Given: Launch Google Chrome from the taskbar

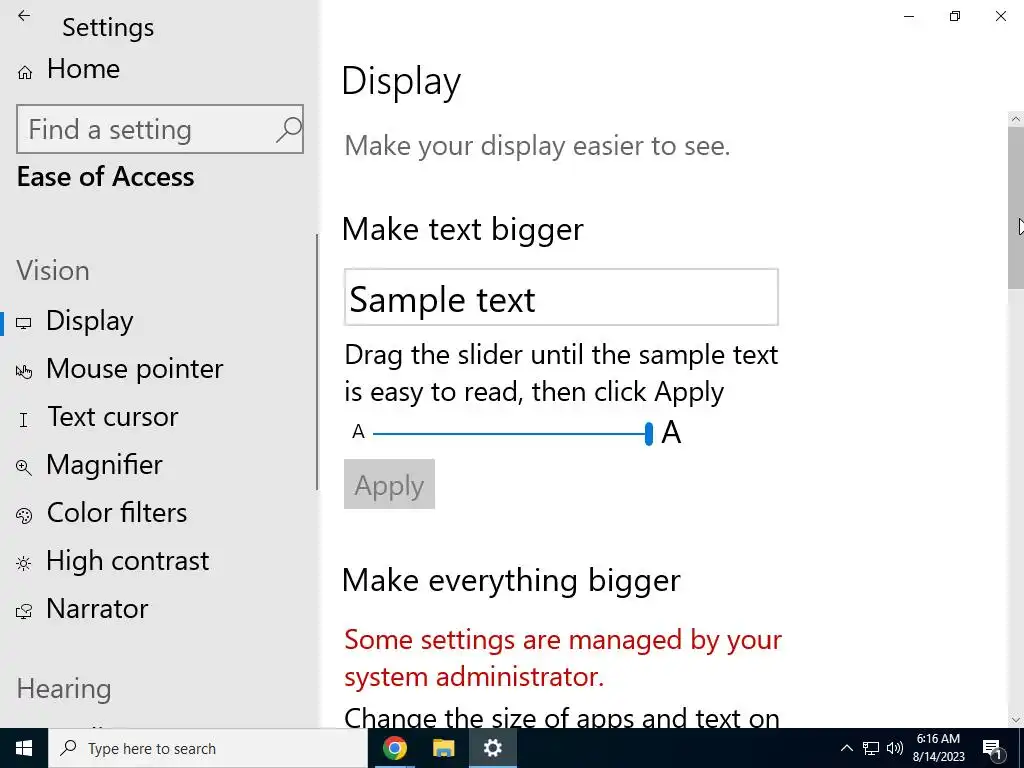Looking at the screenshot, I should click(394, 748).
